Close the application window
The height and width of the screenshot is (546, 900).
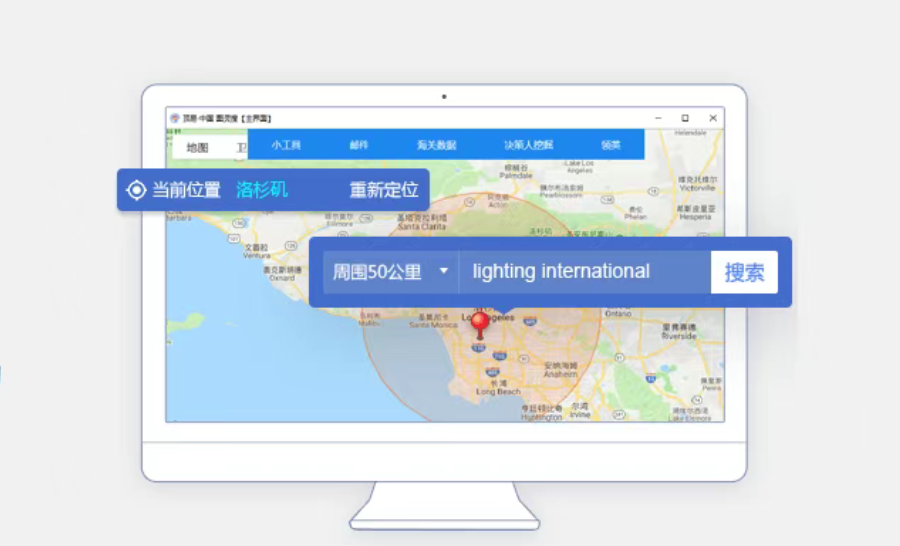click(713, 118)
